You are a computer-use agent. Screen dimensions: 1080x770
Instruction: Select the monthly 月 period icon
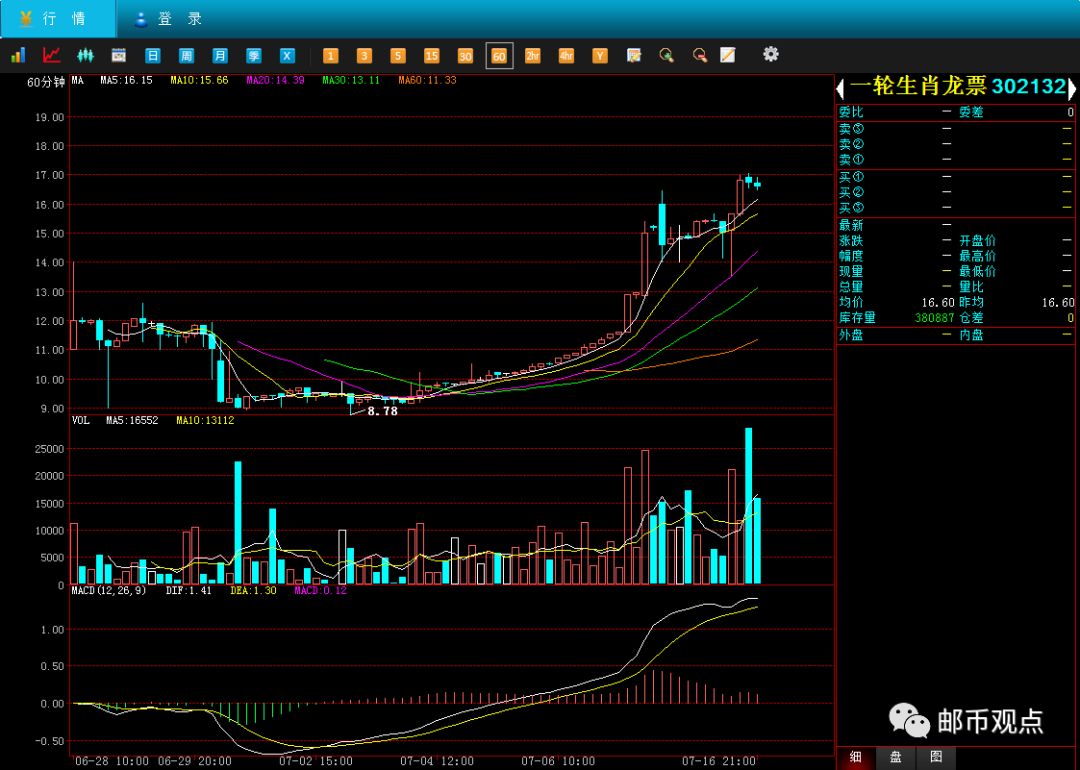pos(220,56)
